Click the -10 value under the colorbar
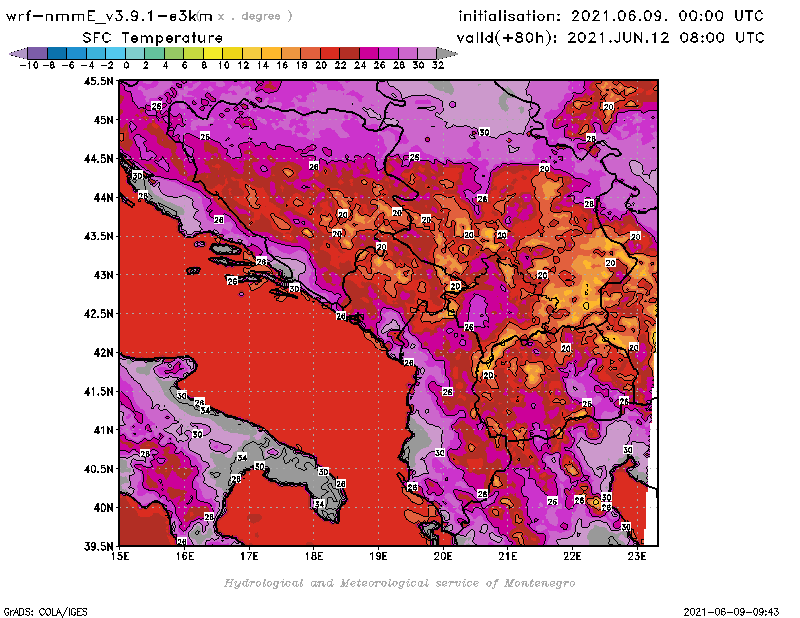Screen dimensions: 800x618 tap(29, 65)
